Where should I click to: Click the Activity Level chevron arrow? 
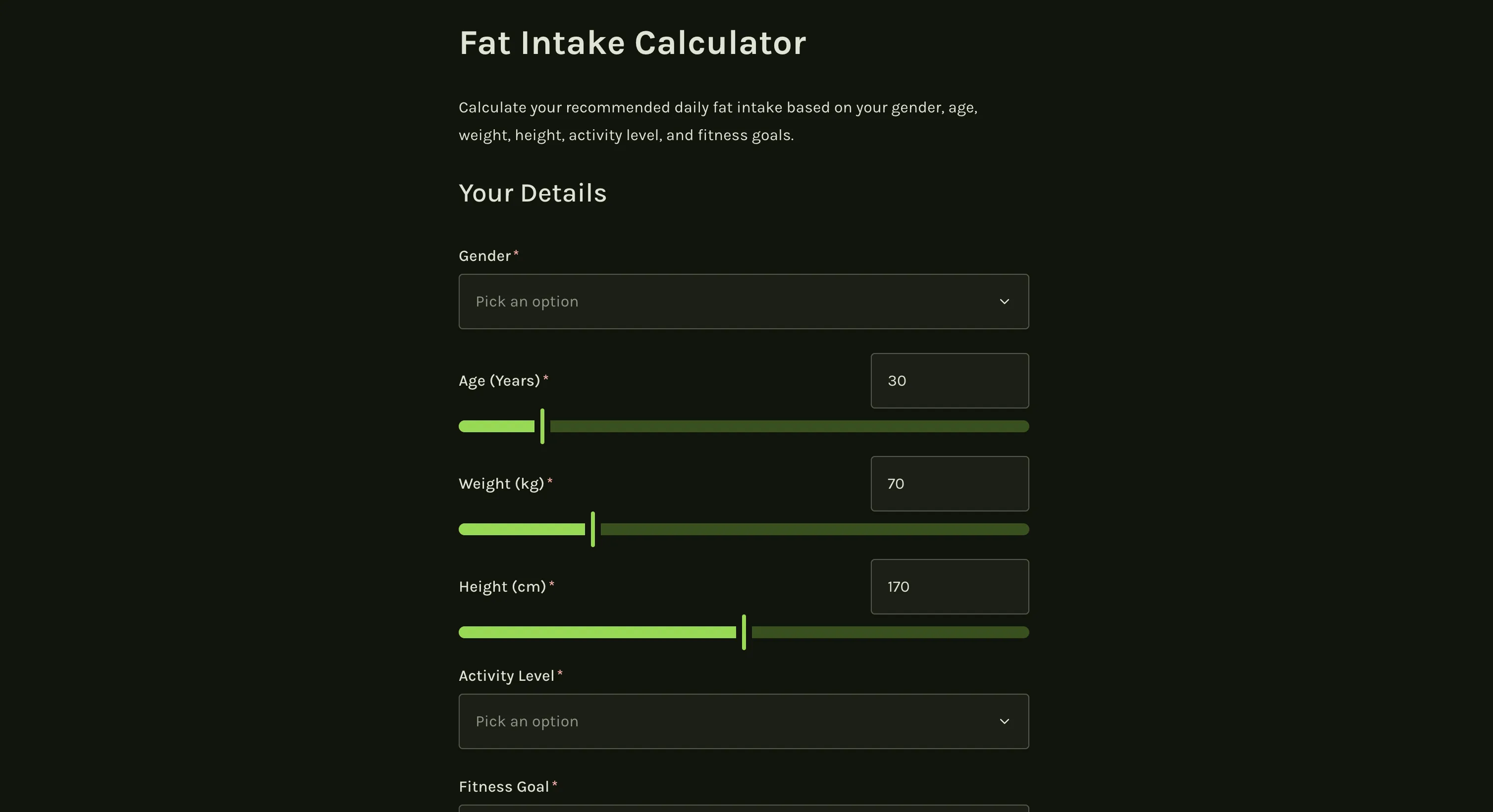(x=1005, y=721)
